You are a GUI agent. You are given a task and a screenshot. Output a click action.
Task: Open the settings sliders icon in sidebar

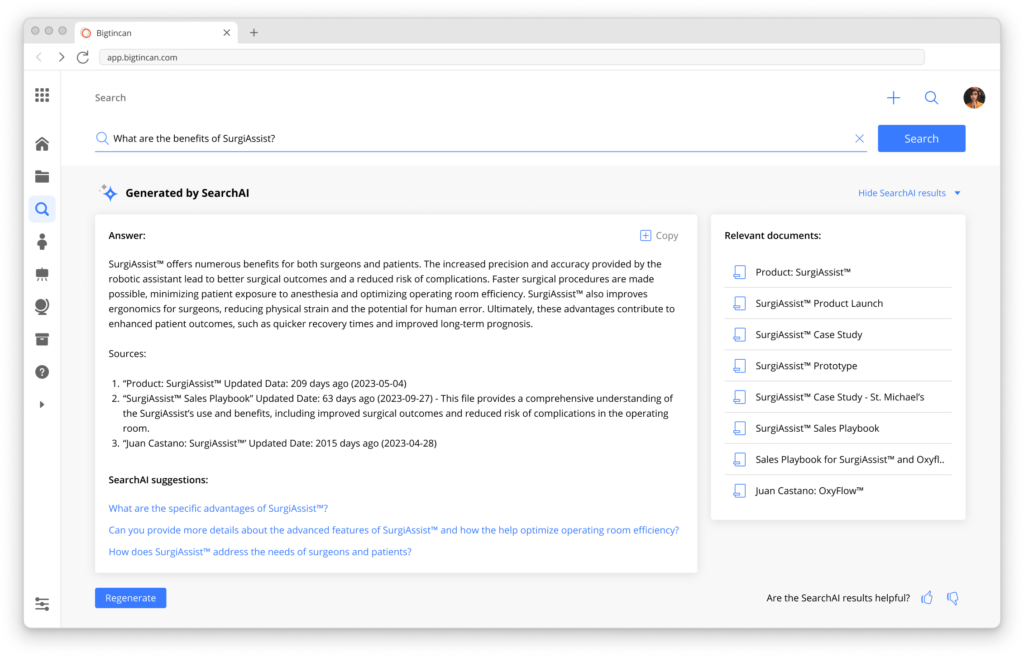42,604
